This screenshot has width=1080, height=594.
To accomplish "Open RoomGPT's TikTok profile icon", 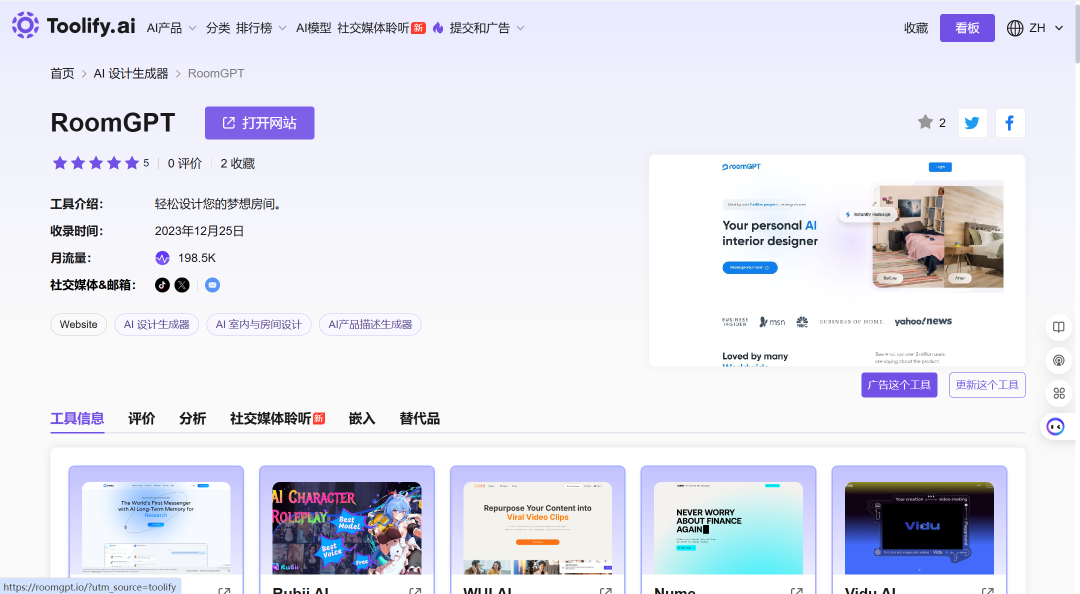I will 162,285.
